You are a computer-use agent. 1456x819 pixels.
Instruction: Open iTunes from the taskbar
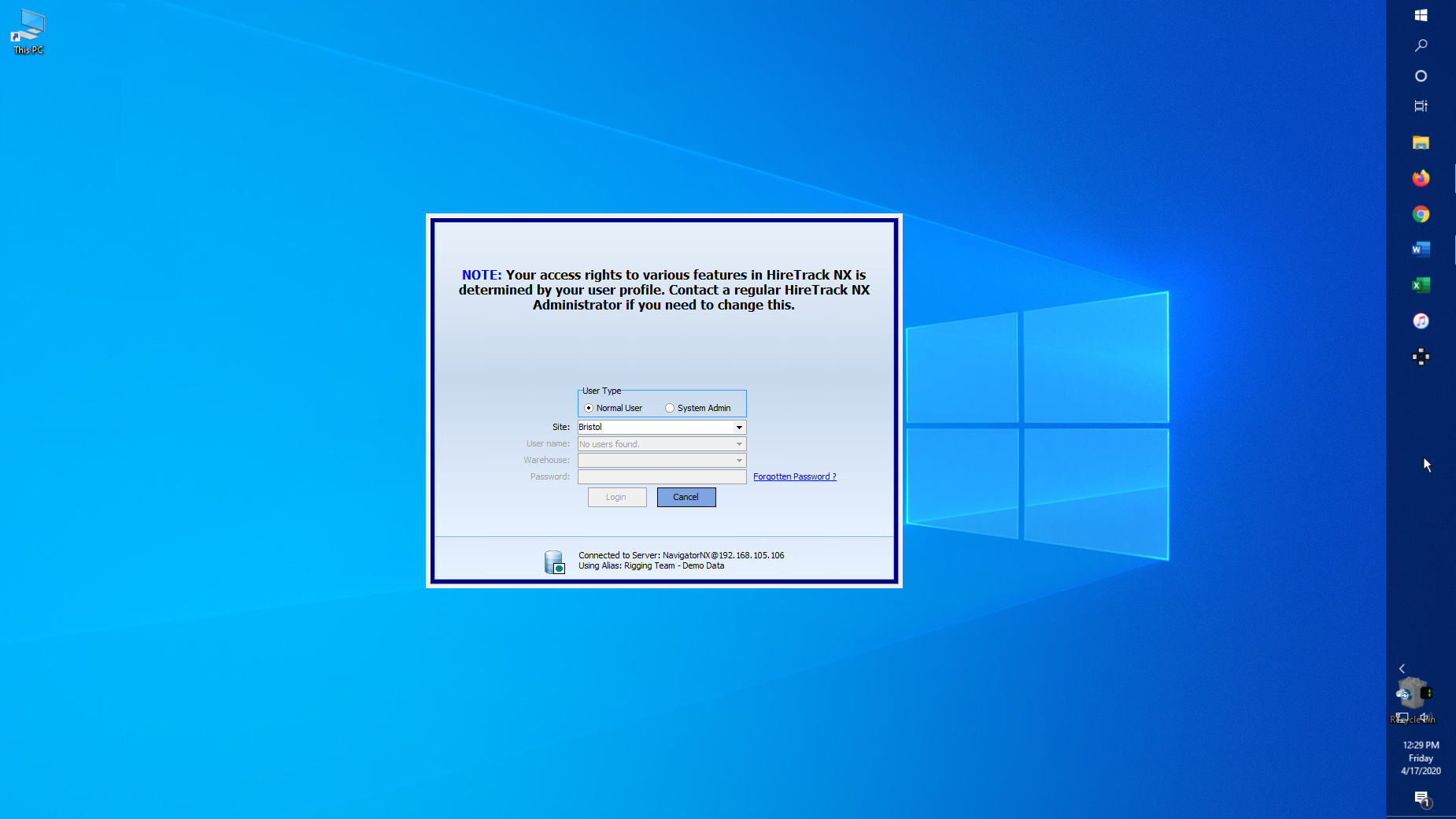(1421, 321)
